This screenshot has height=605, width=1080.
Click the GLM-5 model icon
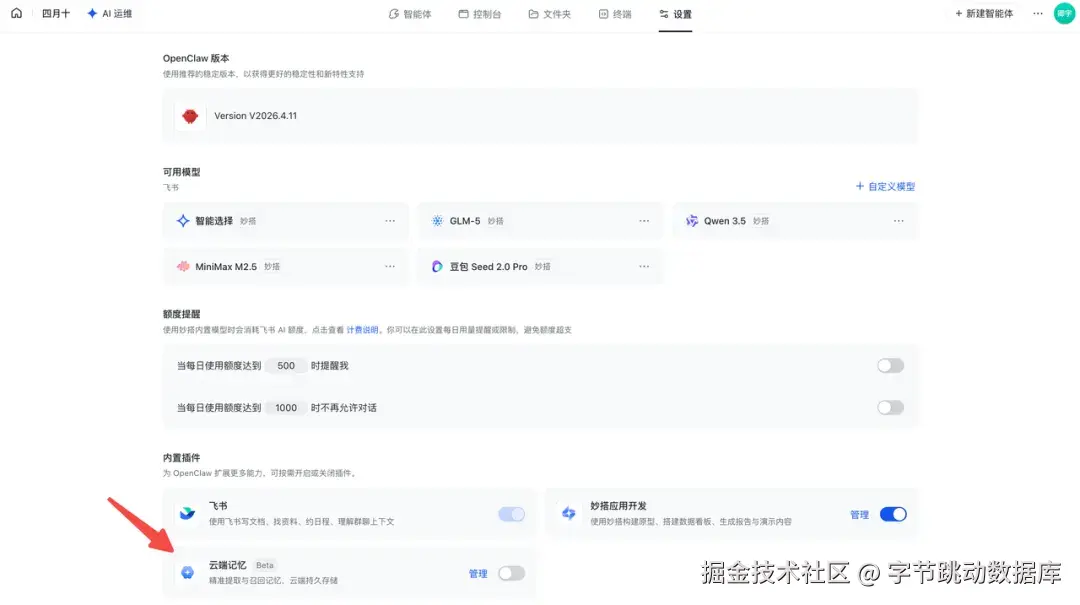click(x=437, y=221)
